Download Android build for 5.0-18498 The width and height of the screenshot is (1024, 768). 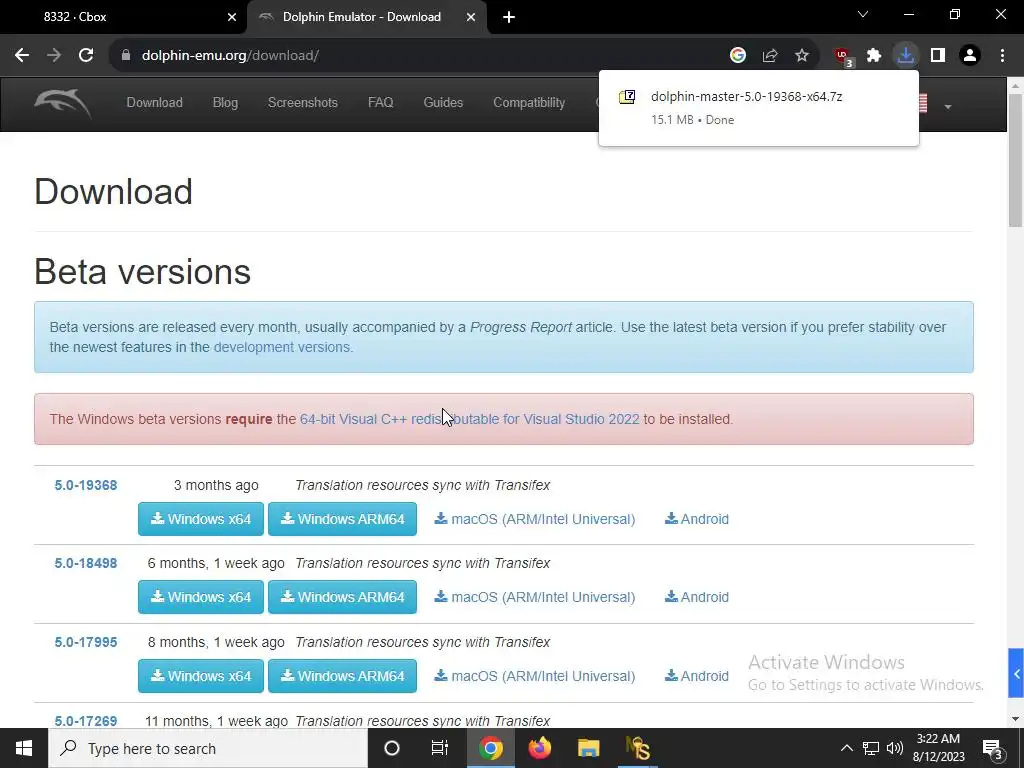tap(697, 597)
